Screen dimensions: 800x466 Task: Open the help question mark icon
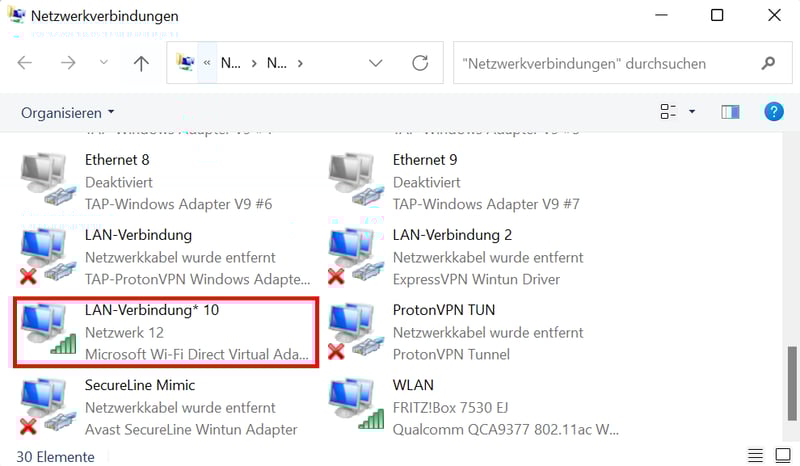(773, 112)
